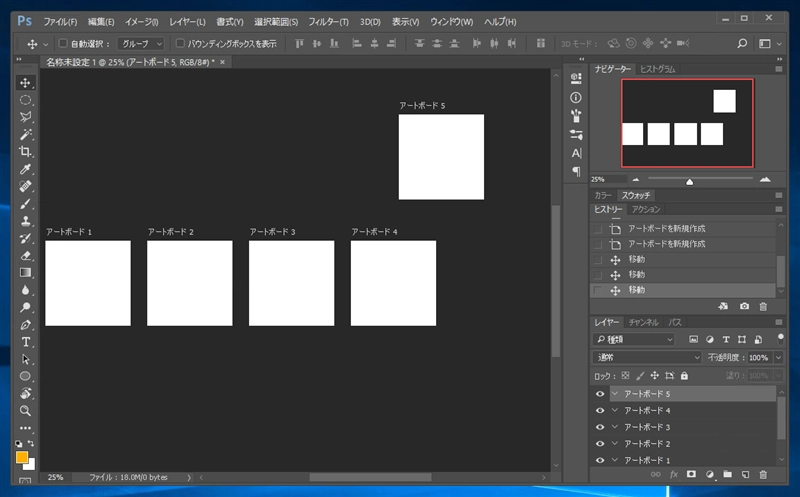Image resolution: width=800 pixels, height=497 pixels.
Task: Select the アートボード 1 label on canvas
Action: pyautogui.click(x=69, y=232)
